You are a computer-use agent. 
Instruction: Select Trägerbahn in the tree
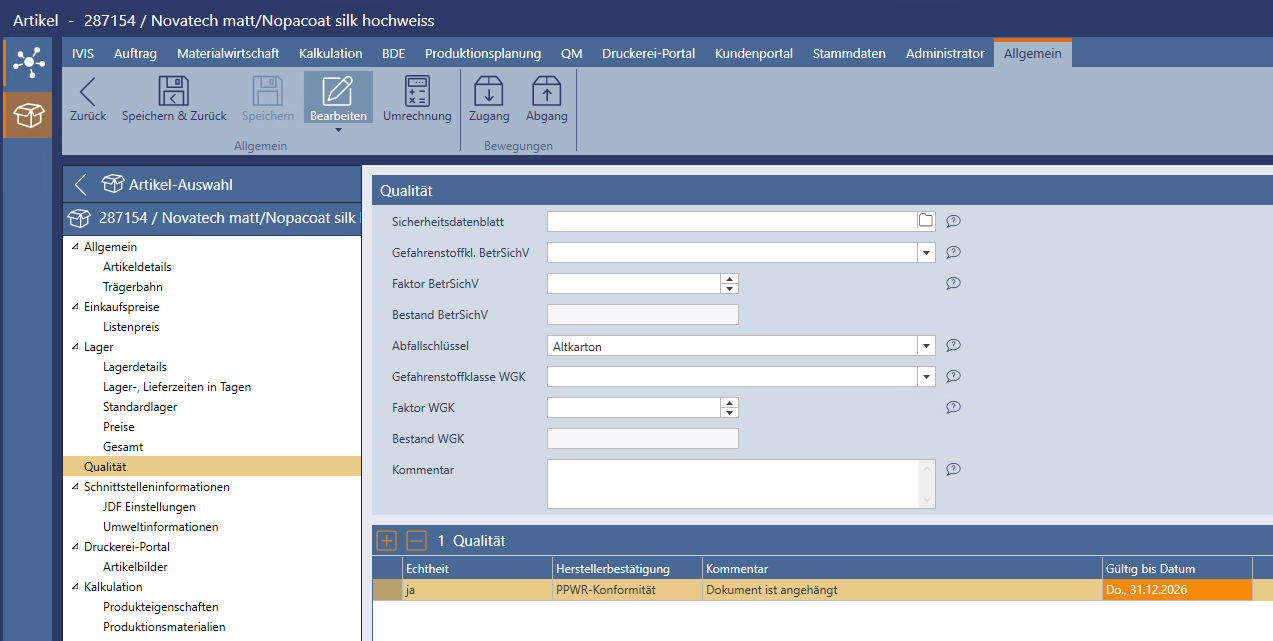point(132,287)
